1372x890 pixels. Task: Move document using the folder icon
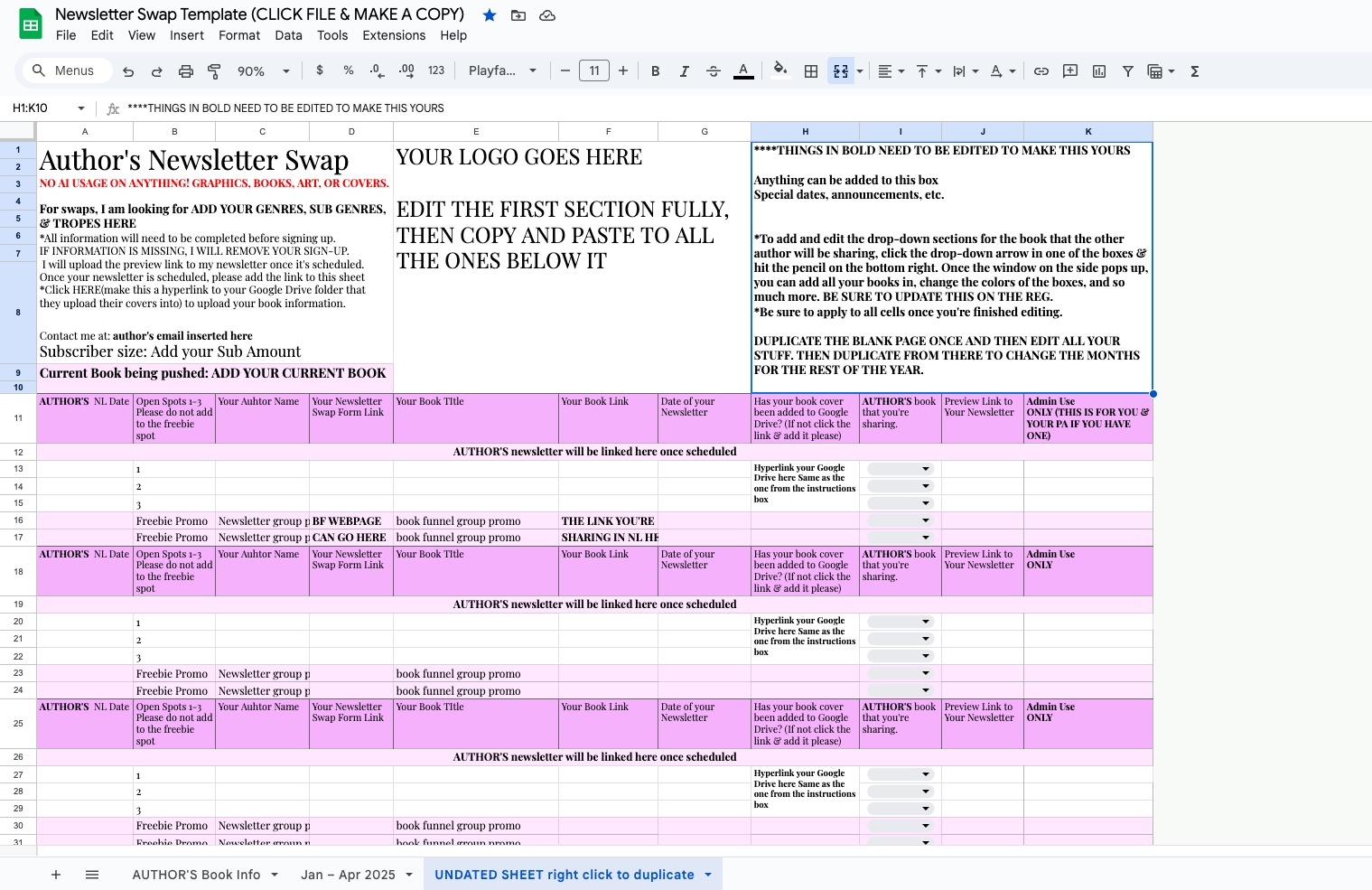[518, 15]
